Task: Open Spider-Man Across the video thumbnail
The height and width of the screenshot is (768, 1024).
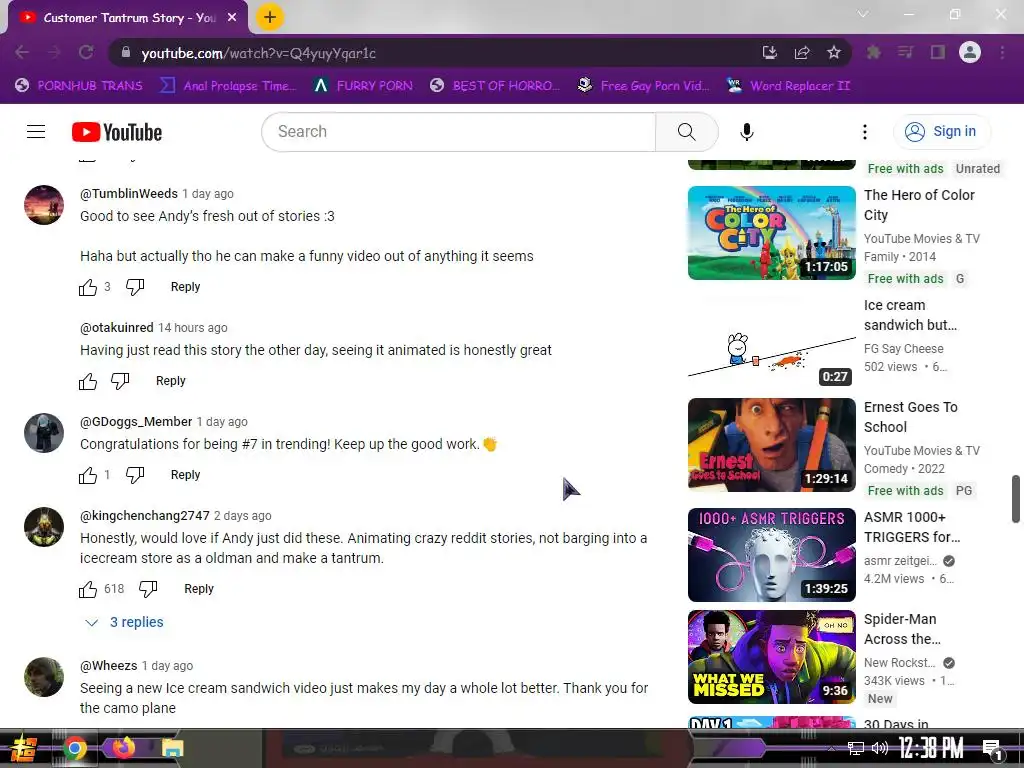Action: coord(771,657)
